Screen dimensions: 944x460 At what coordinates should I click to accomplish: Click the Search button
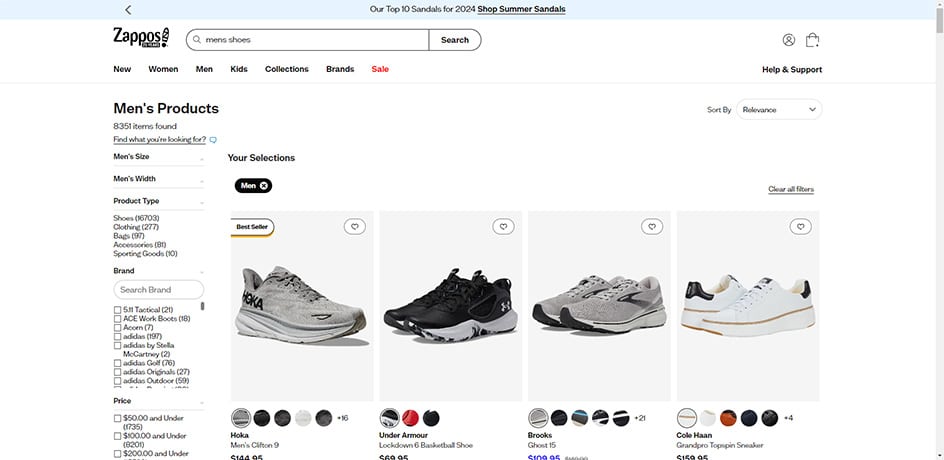pyautogui.click(x=455, y=40)
